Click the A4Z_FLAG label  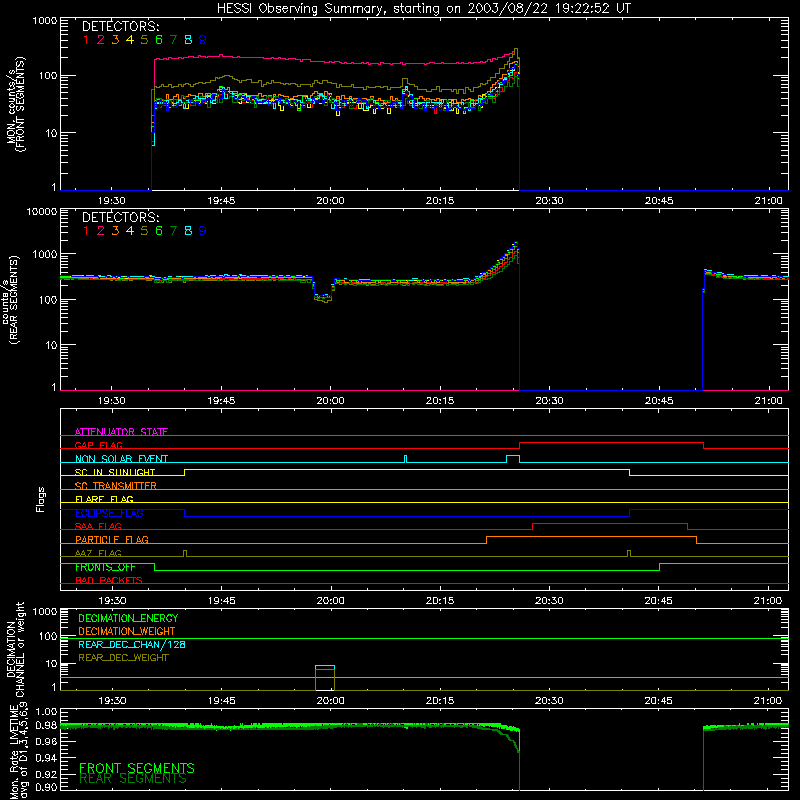(x=98, y=553)
